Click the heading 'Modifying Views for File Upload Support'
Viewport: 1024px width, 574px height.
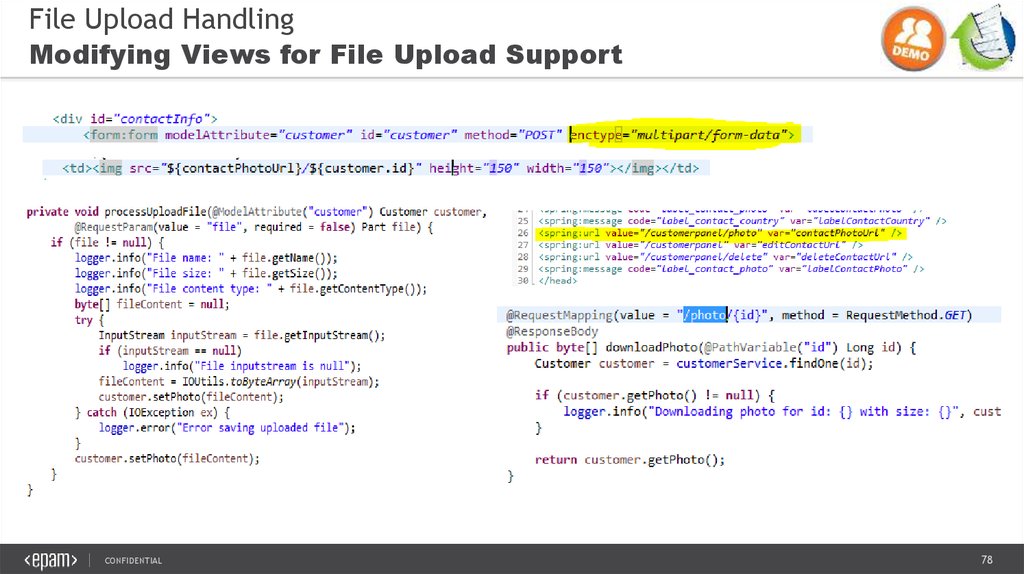coord(326,55)
